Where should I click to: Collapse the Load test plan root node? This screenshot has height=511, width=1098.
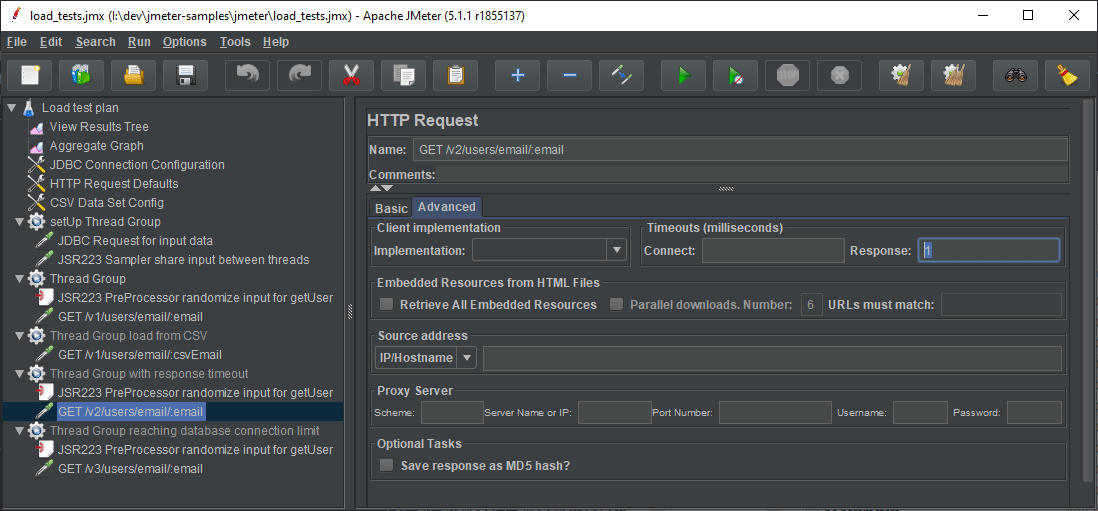click(11, 108)
